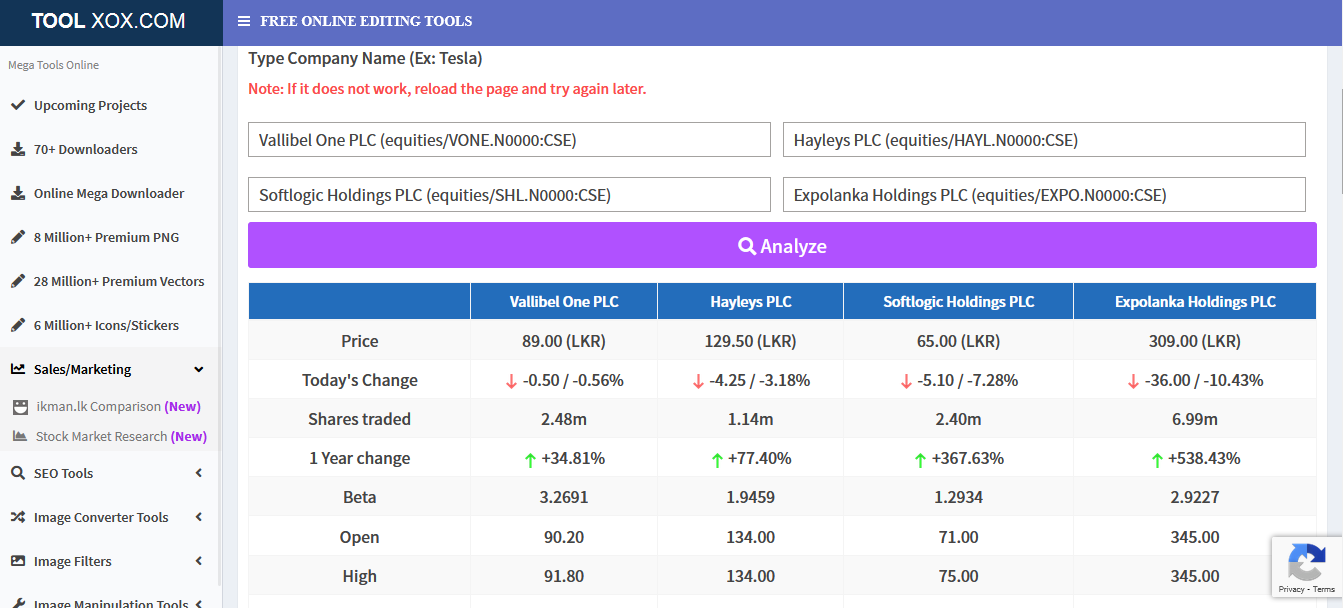Click pencil icon beside 28 Million+ Premium Vectors
Screen dimensions: 1343x608
tap(17, 281)
